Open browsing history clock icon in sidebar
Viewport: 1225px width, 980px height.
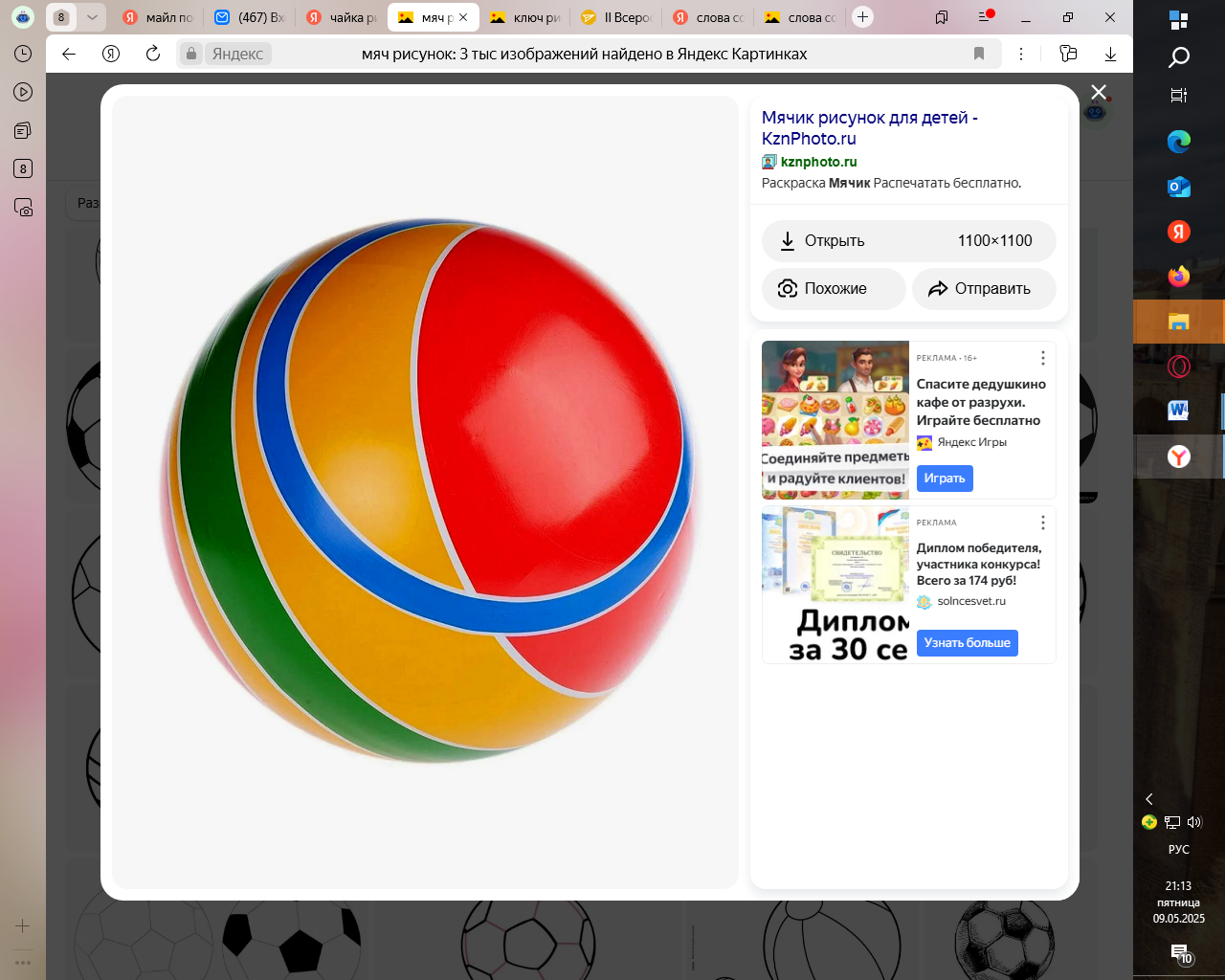[x=23, y=54]
